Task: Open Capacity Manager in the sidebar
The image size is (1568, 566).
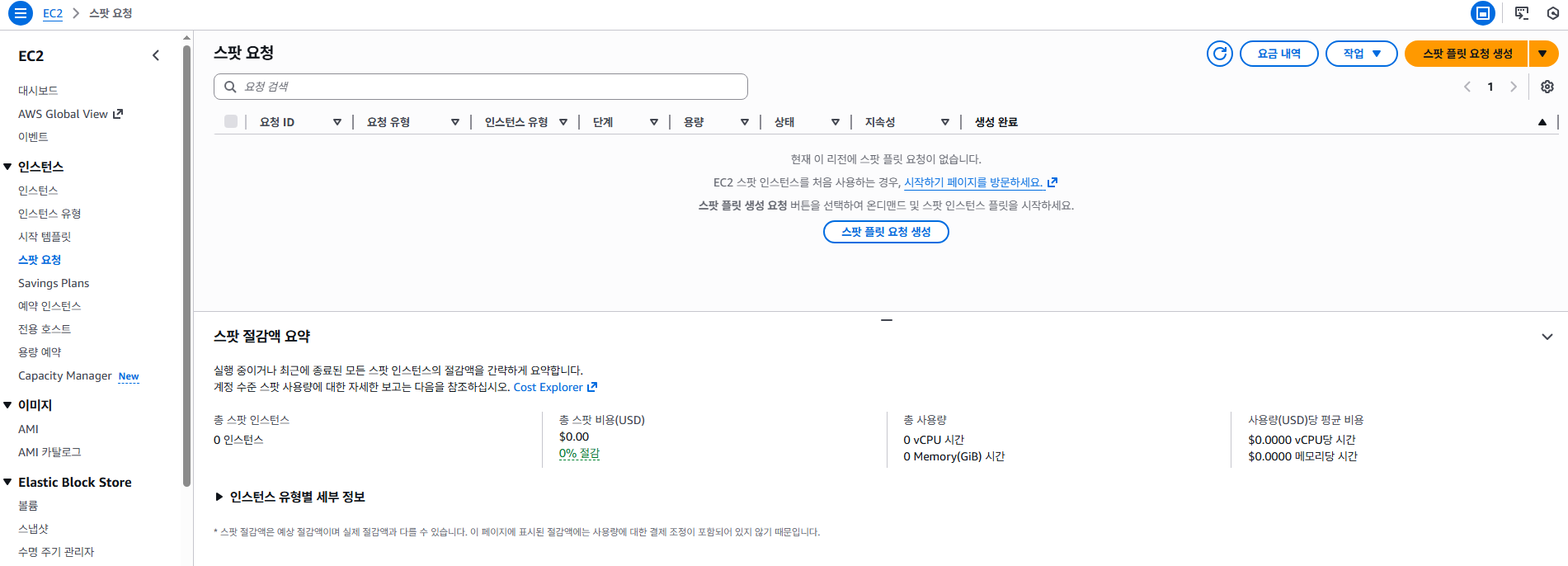Action: tap(65, 375)
